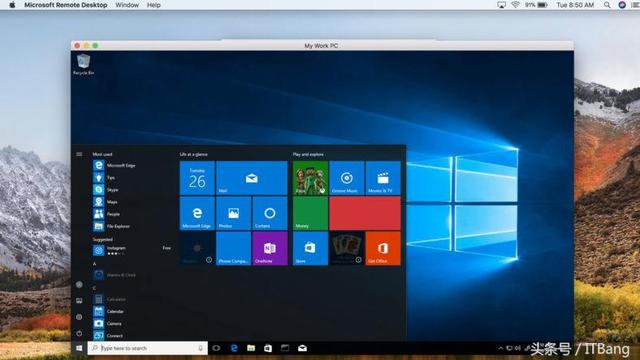Open the purple OneNote tile
Screen dimensions: 640x360
(x=270, y=248)
